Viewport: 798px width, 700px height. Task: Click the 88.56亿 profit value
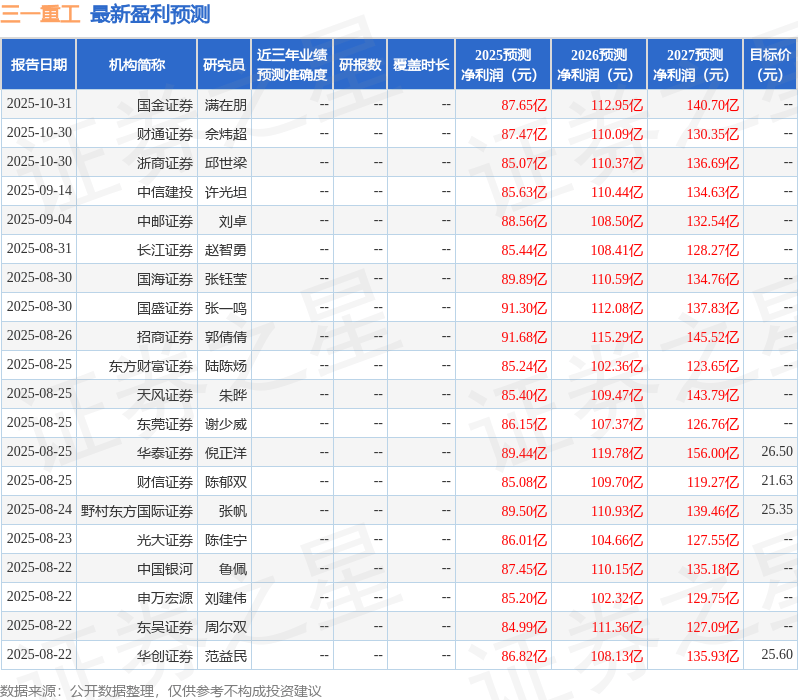pos(524,221)
